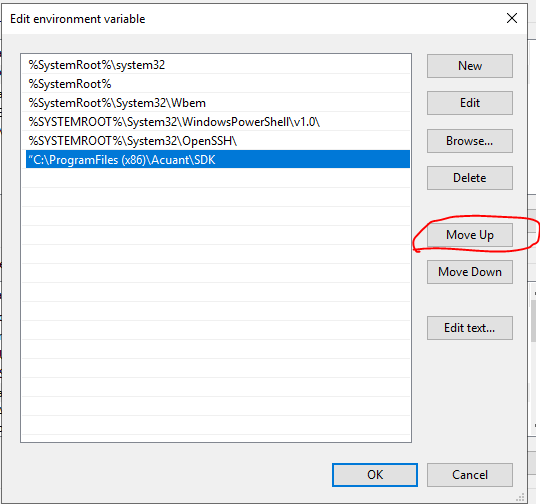Image resolution: width=540 pixels, height=504 pixels.
Task: Select the WindowsPowerShell\v1.0\ path entry
Action: click(x=218, y=122)
